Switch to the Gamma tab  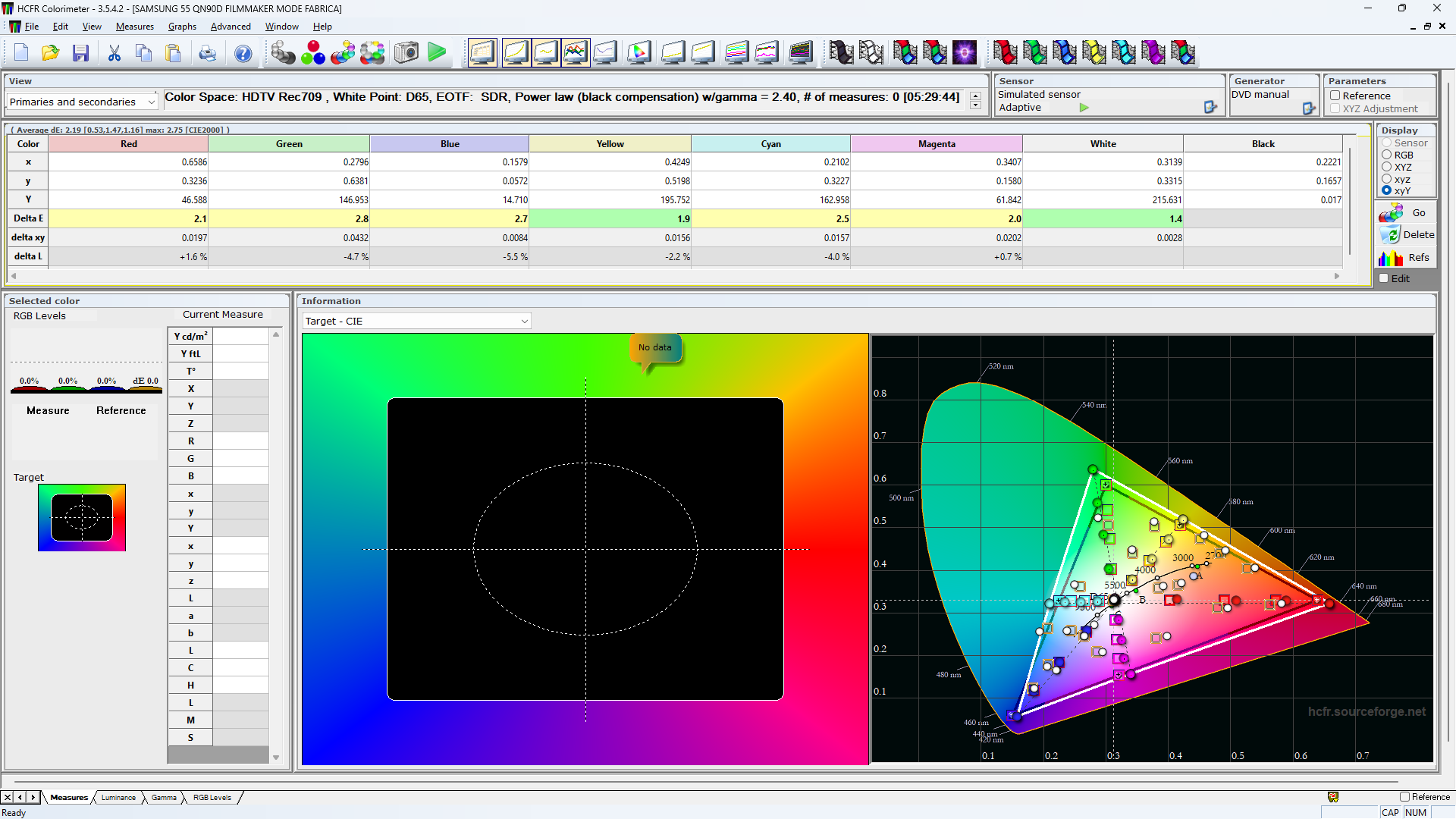163,797
